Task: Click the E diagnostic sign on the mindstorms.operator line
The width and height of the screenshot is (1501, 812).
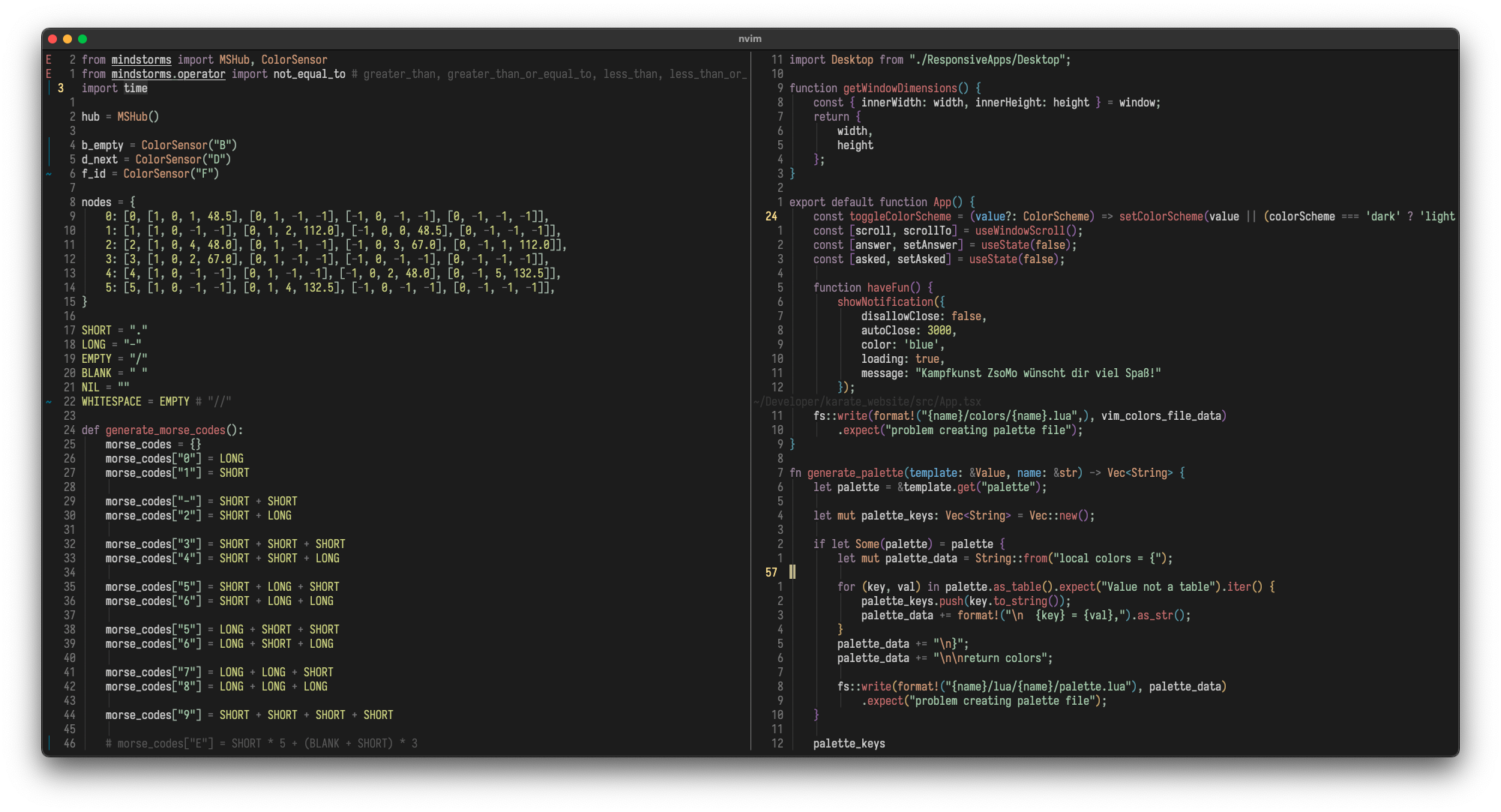Action: pyautogui.click(x=49, y=74)
